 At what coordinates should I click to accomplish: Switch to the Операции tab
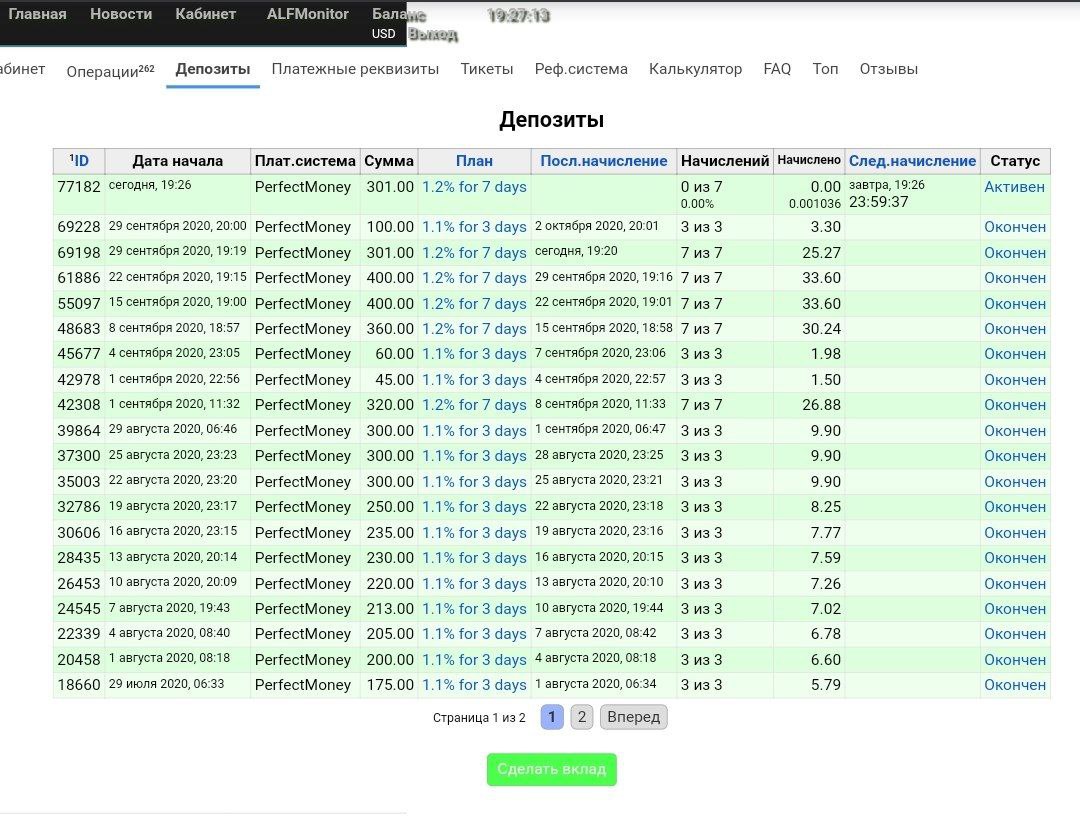[x=110, y=71]
